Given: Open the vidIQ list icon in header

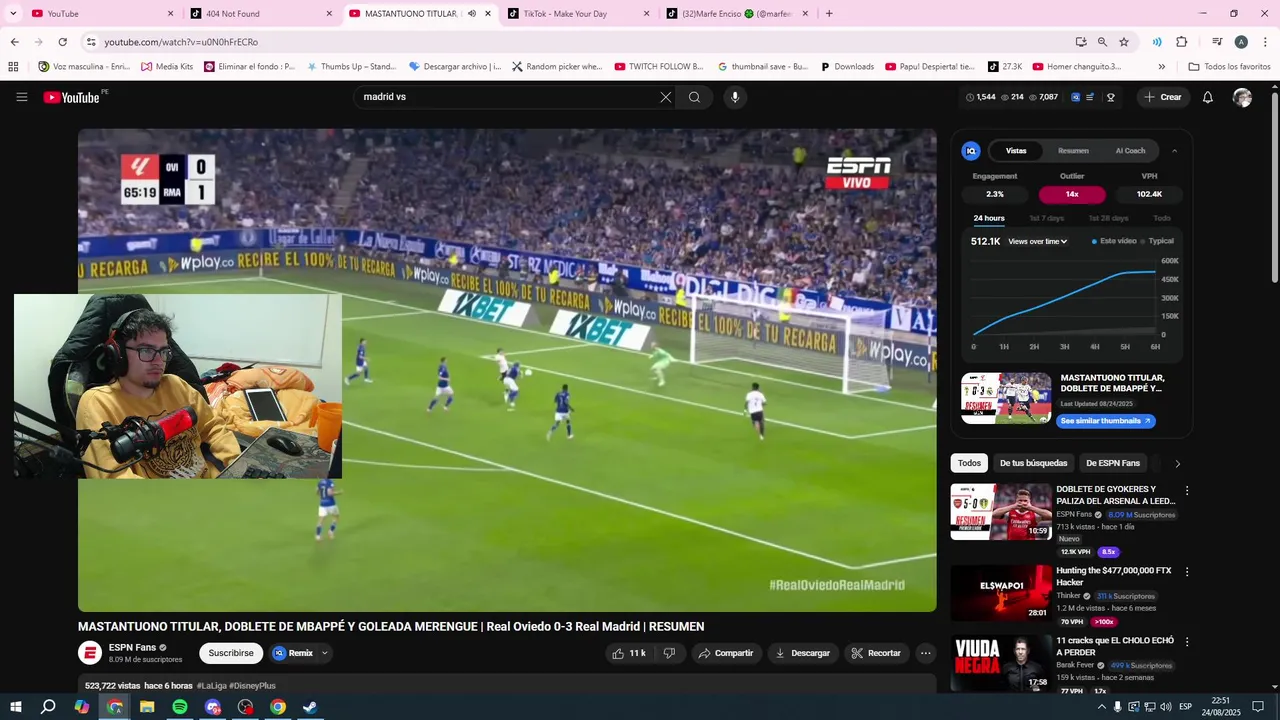Looking at the screenshot, I should (x=1090, y=97).
